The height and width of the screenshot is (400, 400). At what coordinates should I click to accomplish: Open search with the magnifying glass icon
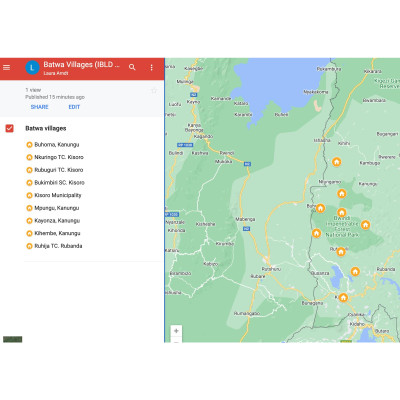132,67
